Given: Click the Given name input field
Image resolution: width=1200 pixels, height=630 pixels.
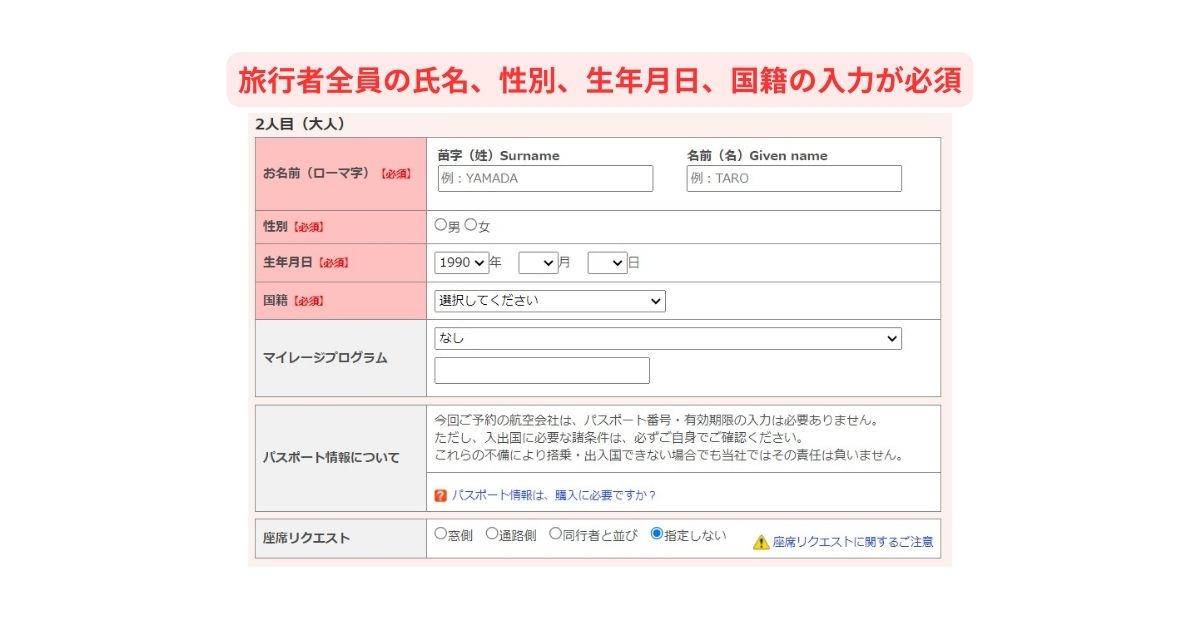Looking at the screenshot, I should coord(794,179).
